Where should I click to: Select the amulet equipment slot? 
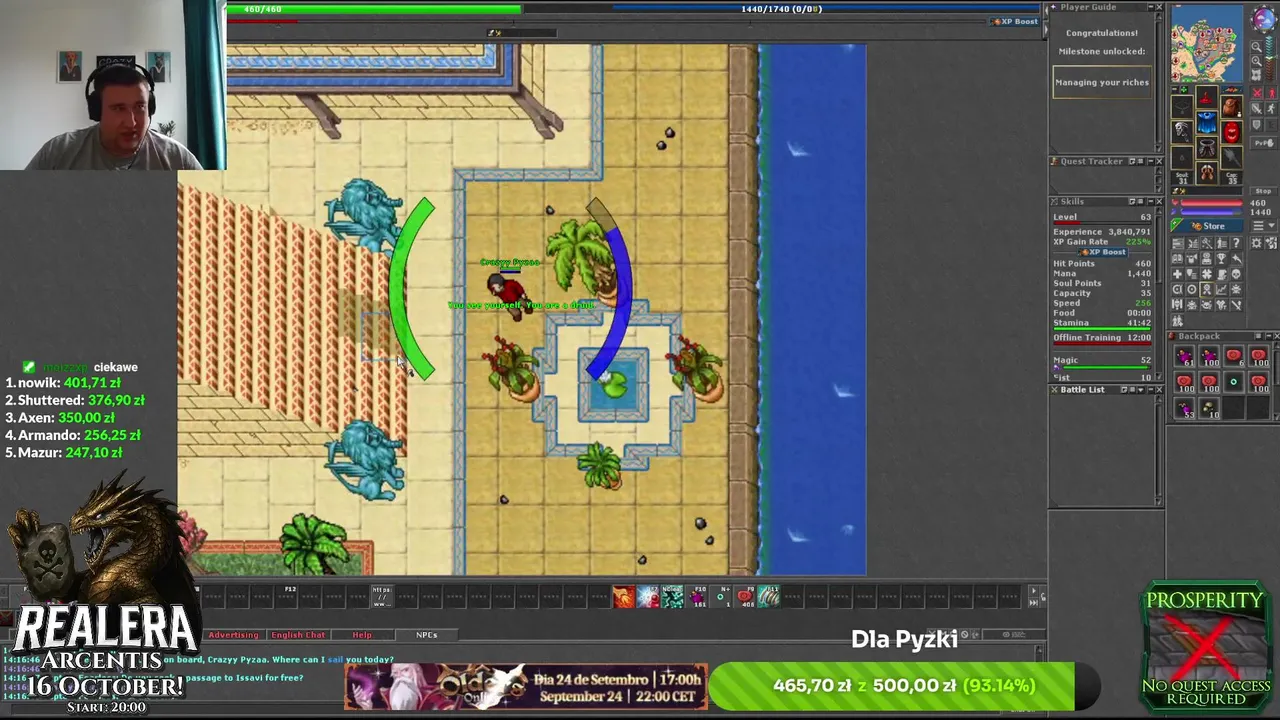1182,107
